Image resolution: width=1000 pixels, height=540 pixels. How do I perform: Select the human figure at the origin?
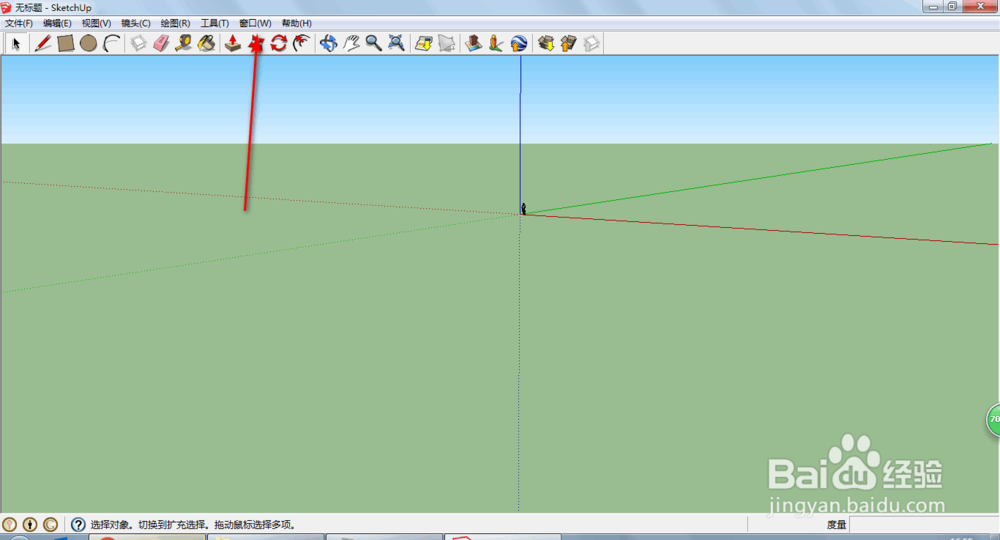coord(524,208)
